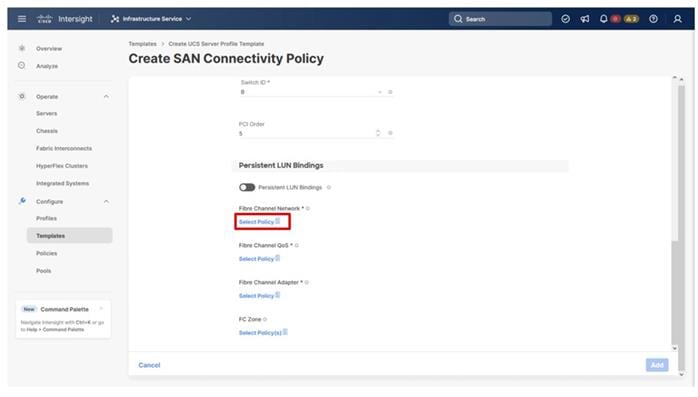The width and height of the screenshot is (698, 397).
Task: Click the Cancel button
Action: click(x=149, y=365)
